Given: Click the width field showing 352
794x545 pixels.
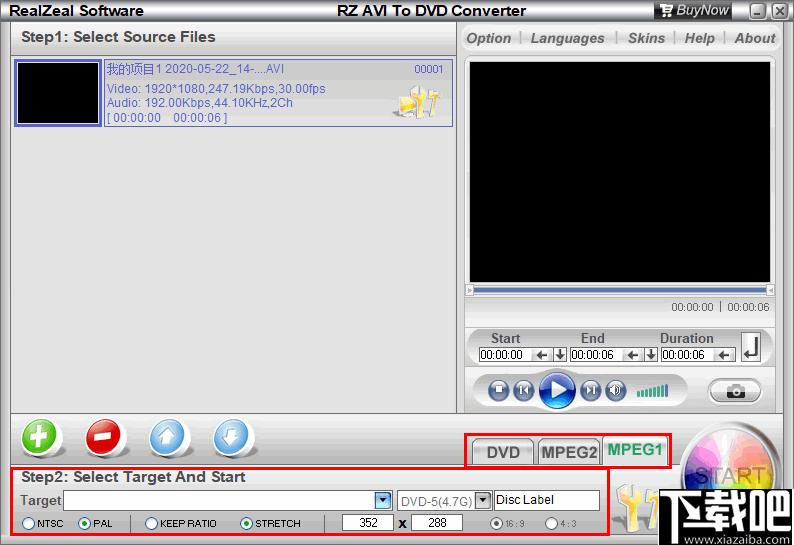Looking at the screenshot, I should pos(368,522).
